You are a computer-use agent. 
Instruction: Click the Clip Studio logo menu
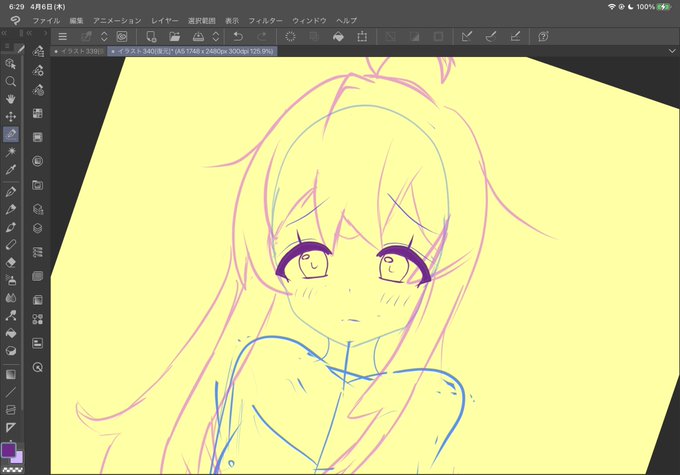pos(15,20)
